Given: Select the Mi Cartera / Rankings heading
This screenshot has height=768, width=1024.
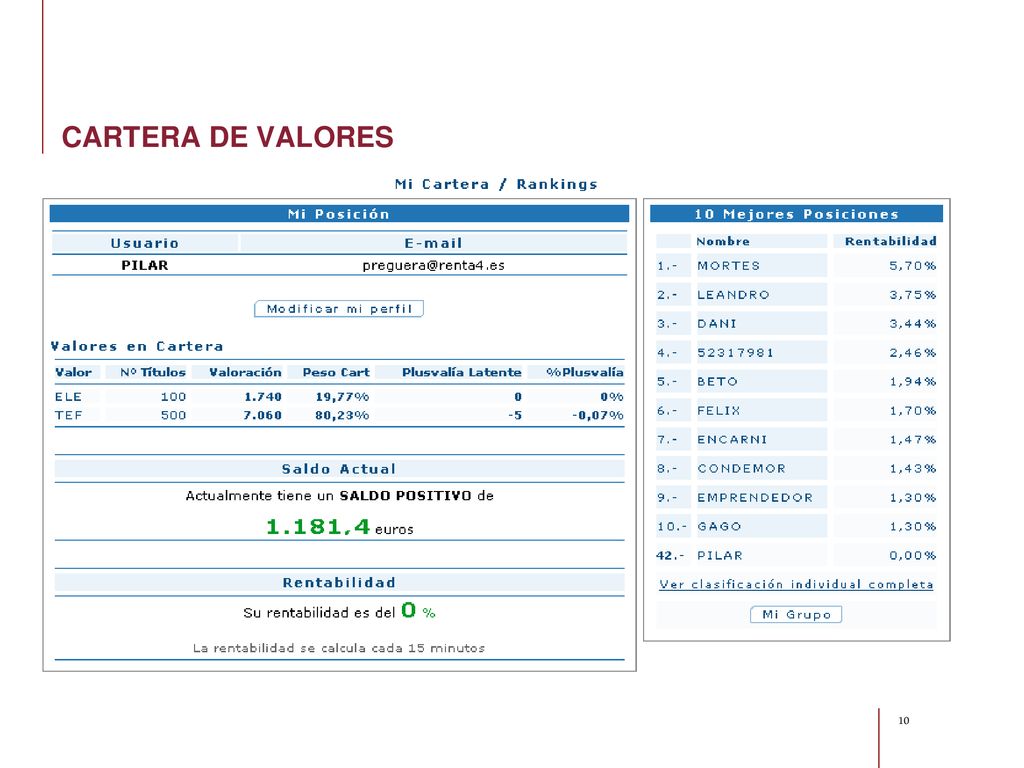Looking at the screenshot, I should 496,184.
